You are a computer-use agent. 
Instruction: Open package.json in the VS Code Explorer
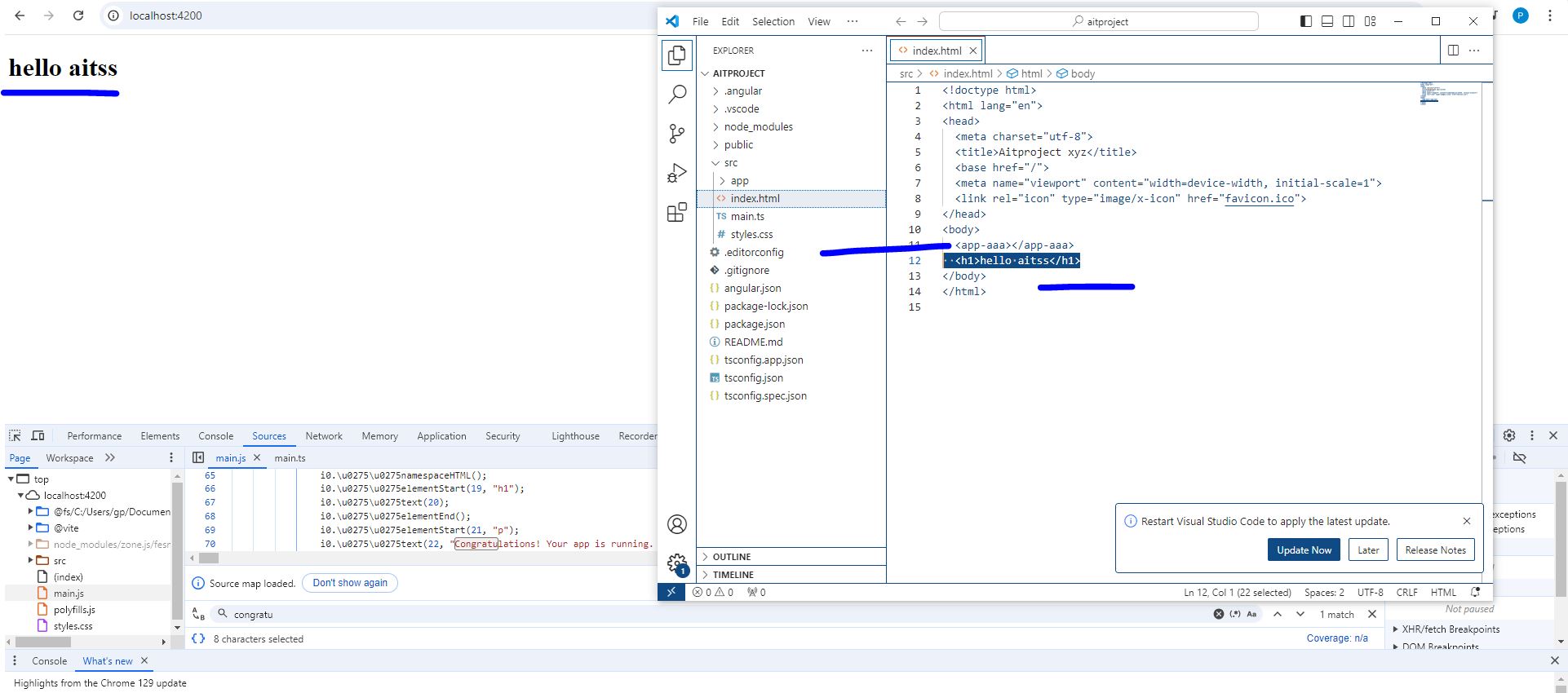755,324
